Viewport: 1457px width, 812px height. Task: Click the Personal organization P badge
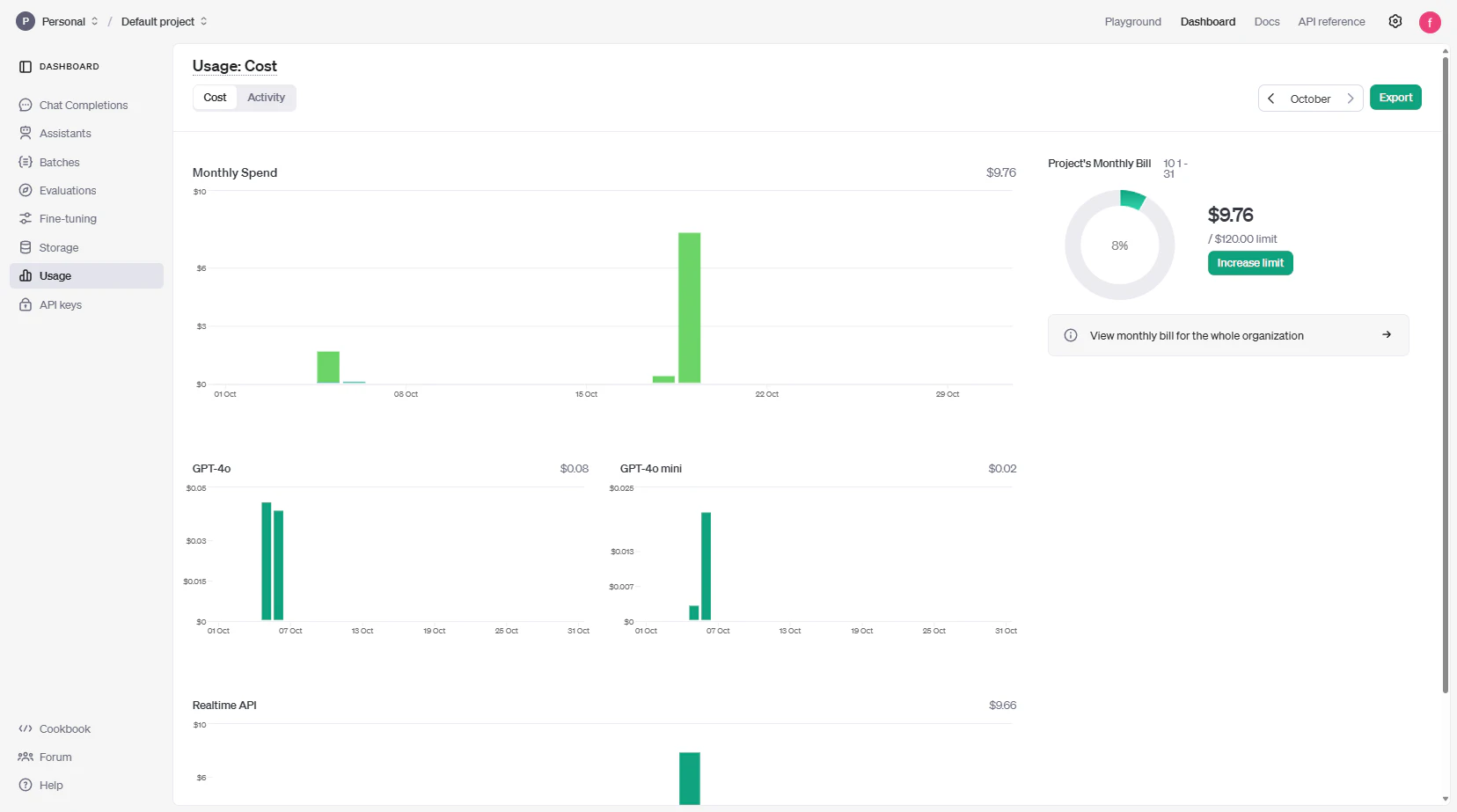[x=26, y=21]
